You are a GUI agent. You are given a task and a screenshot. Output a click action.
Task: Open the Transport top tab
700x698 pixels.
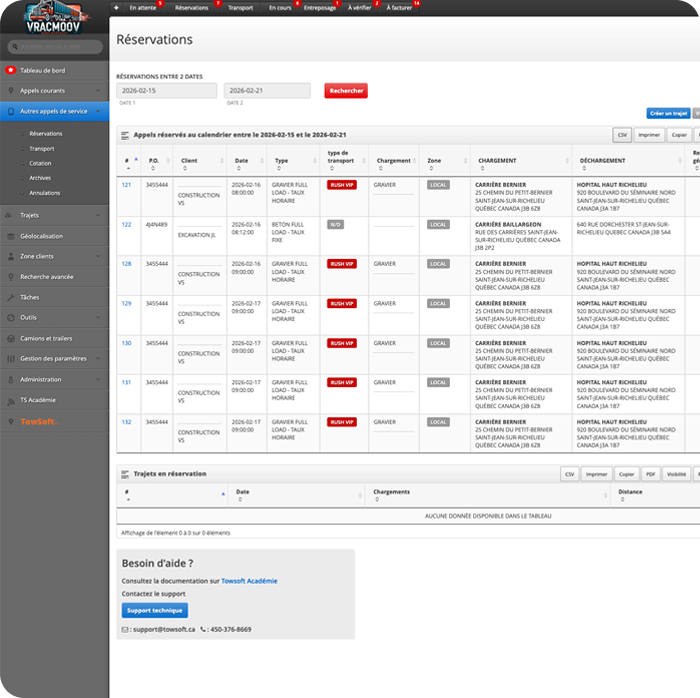click(240, 8)
